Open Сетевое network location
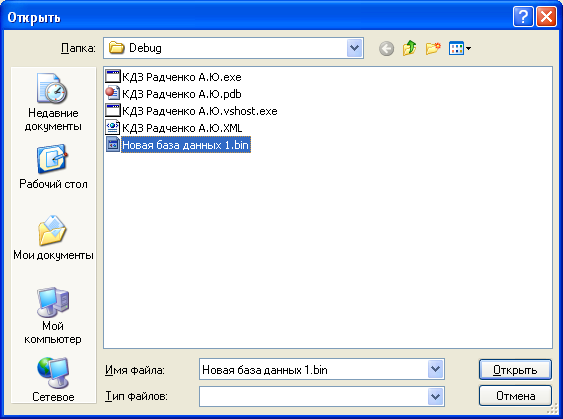The height and width of the screenshot is (419, 563). point(53,380)
